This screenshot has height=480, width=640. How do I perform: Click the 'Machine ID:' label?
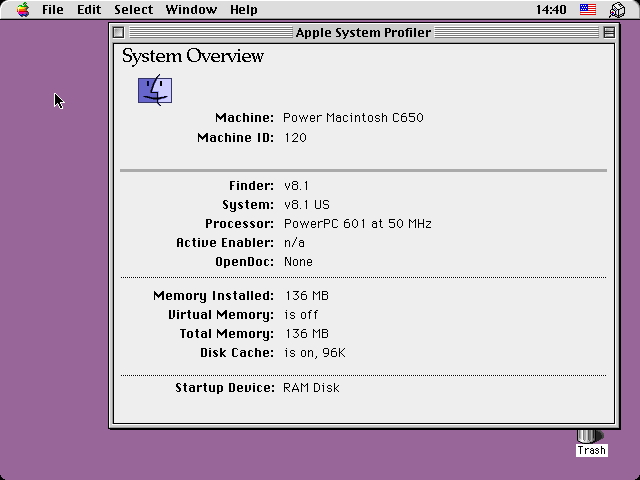(236, 138)
